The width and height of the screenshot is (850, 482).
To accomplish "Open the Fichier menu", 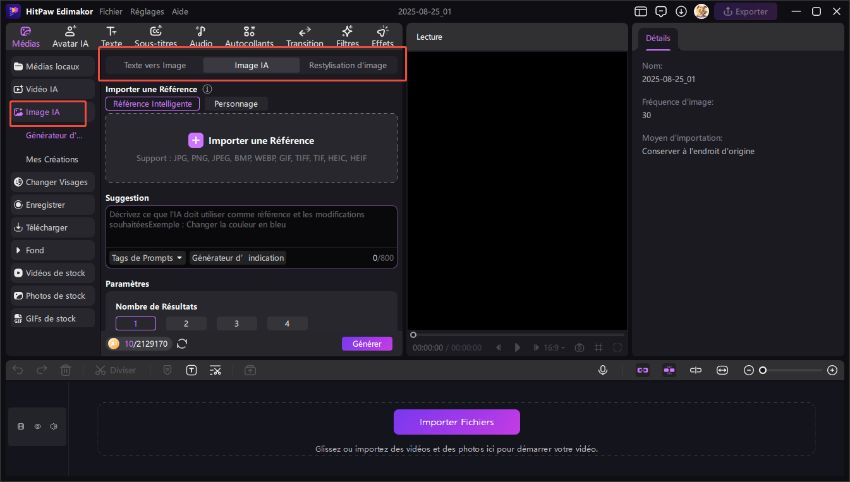I will coord(111,11).
